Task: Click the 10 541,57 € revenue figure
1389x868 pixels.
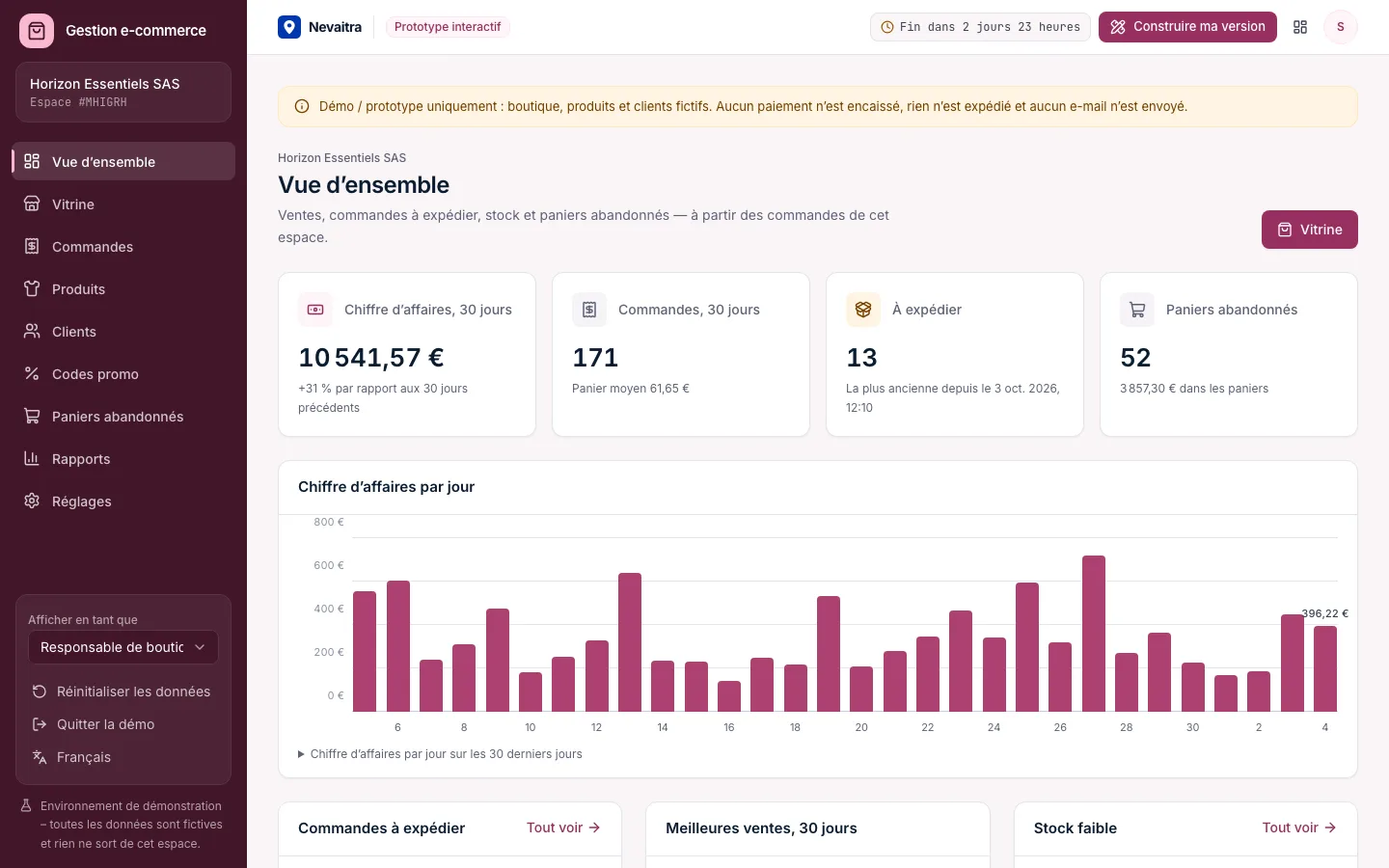Action: [x=371, y=358]
